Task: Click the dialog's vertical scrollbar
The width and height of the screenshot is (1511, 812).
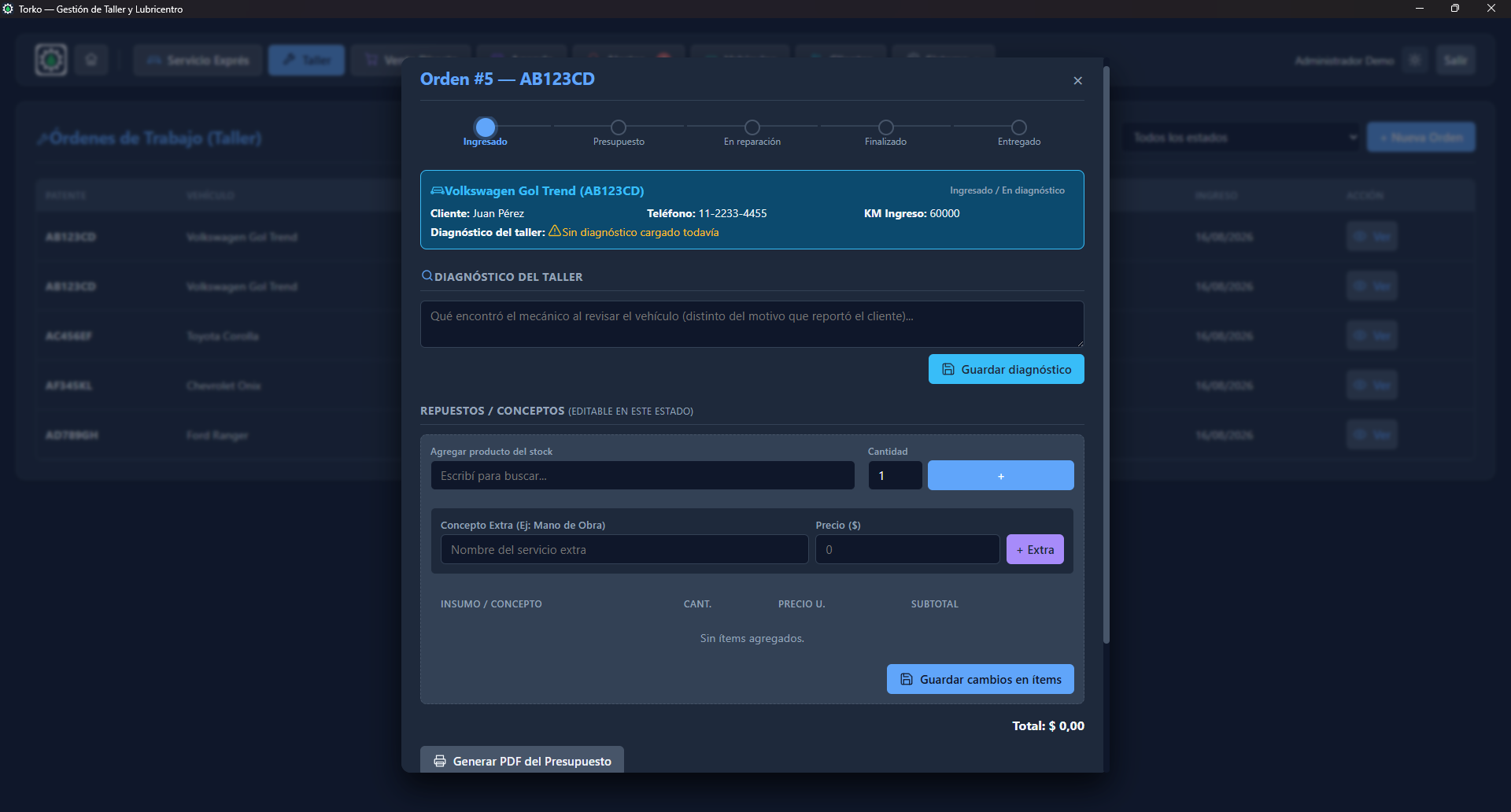Action: (1106, 354)
